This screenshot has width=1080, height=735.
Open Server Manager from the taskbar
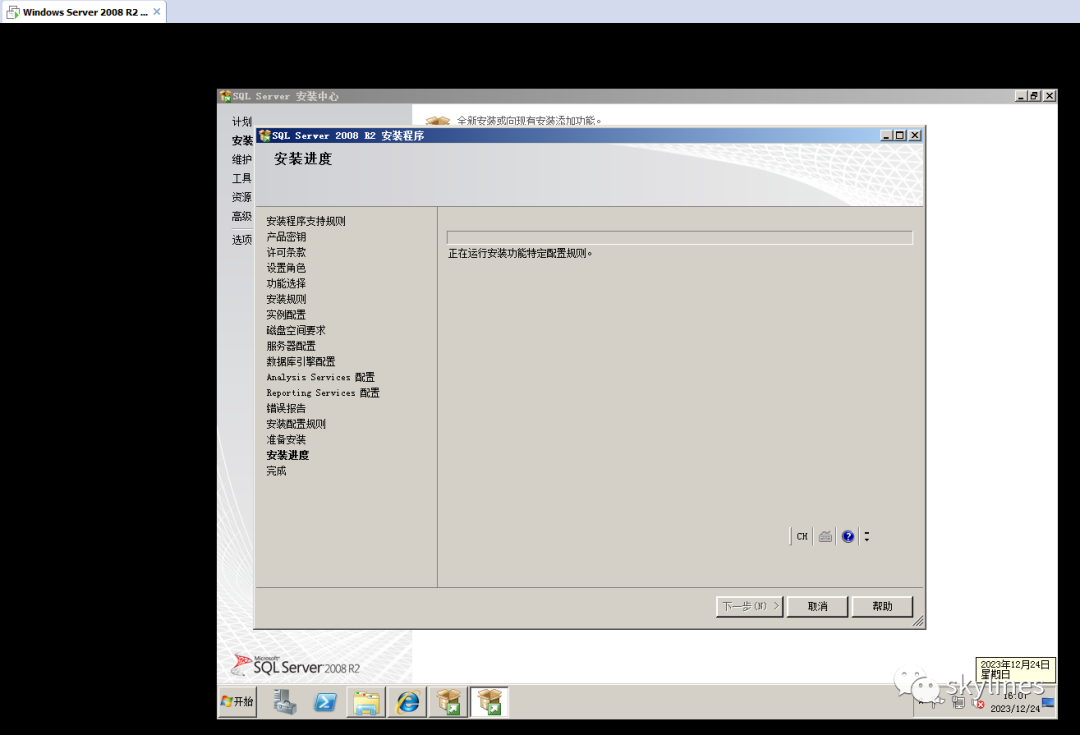pos(284,702)
